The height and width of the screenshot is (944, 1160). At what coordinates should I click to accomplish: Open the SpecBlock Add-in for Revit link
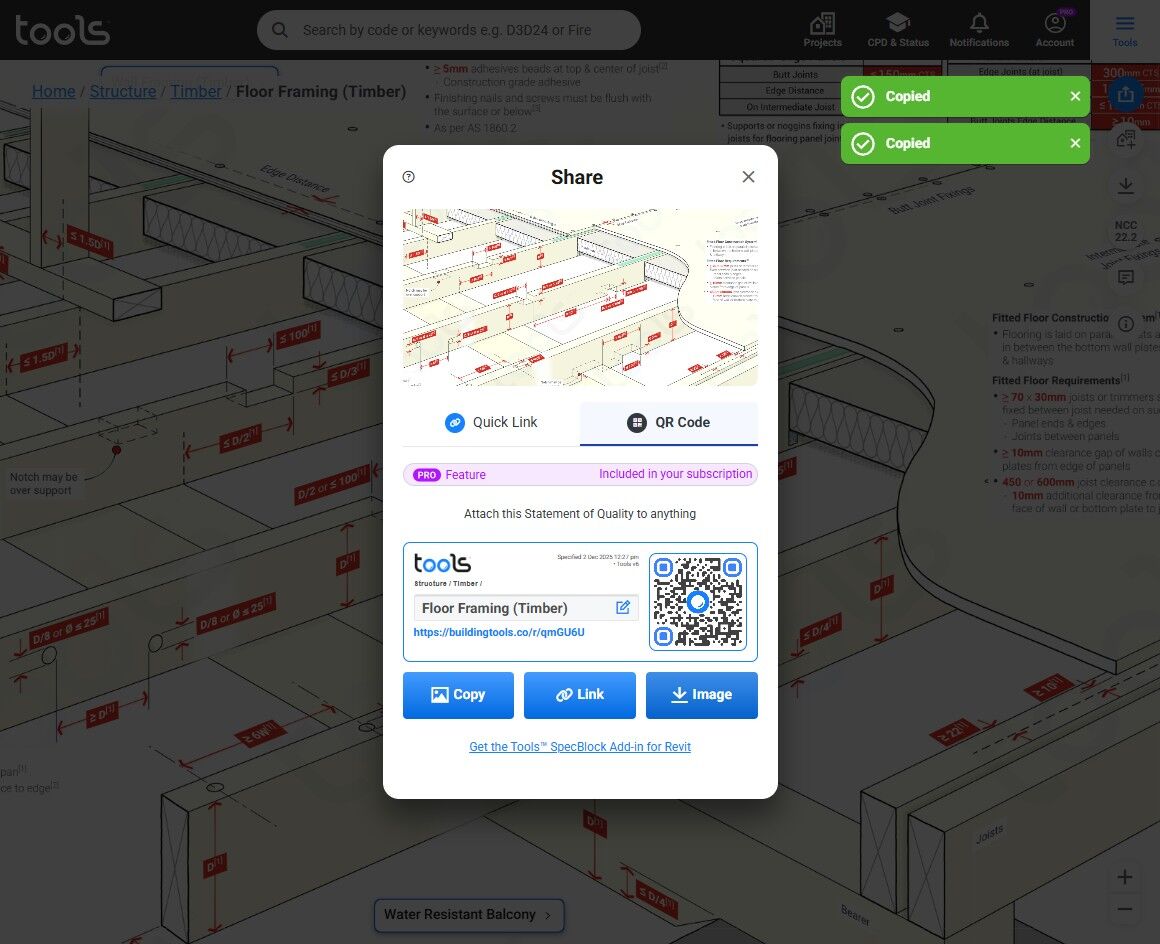[580, 746]
